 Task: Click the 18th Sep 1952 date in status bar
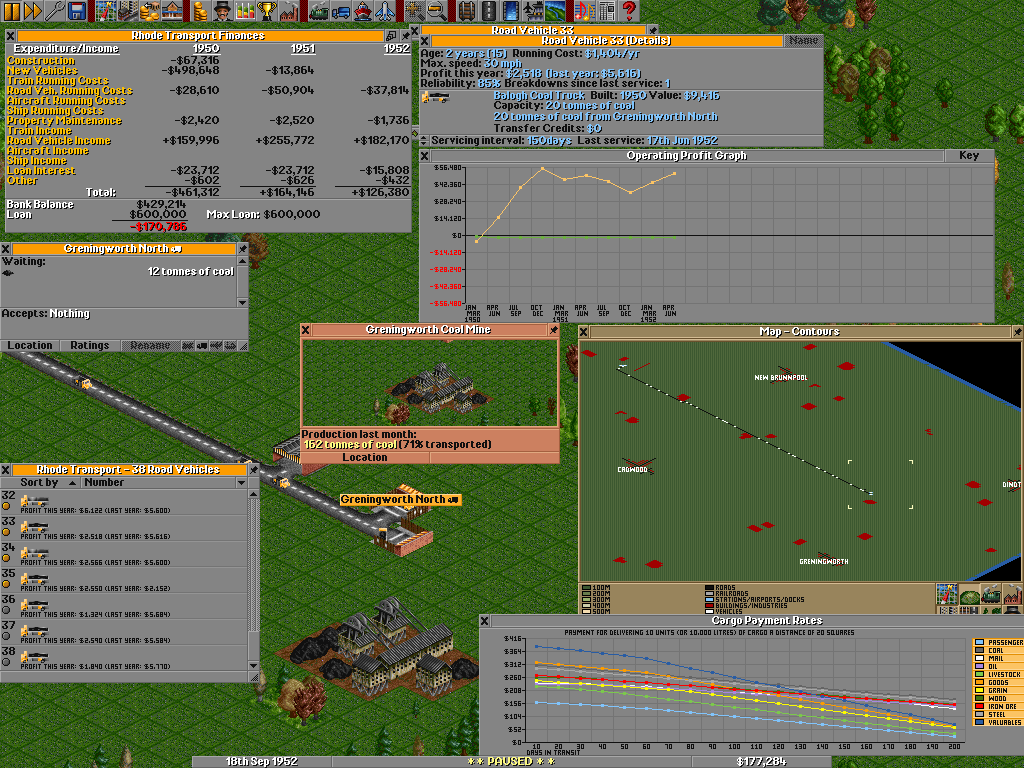261,761
